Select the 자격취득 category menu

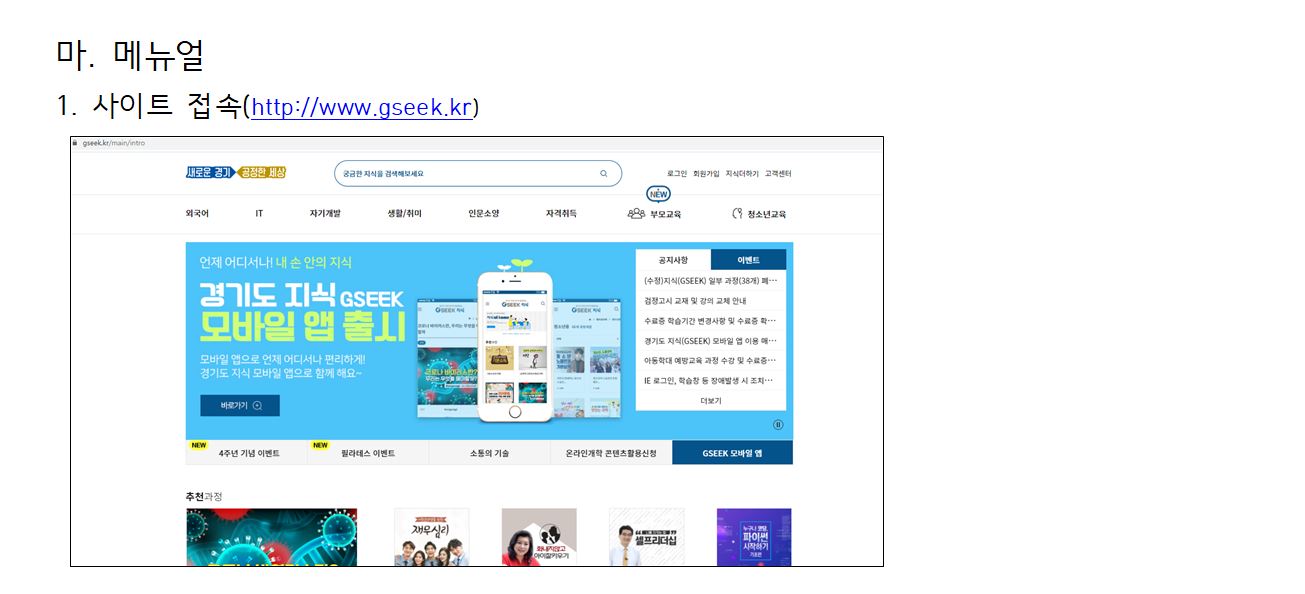(561, 214)
